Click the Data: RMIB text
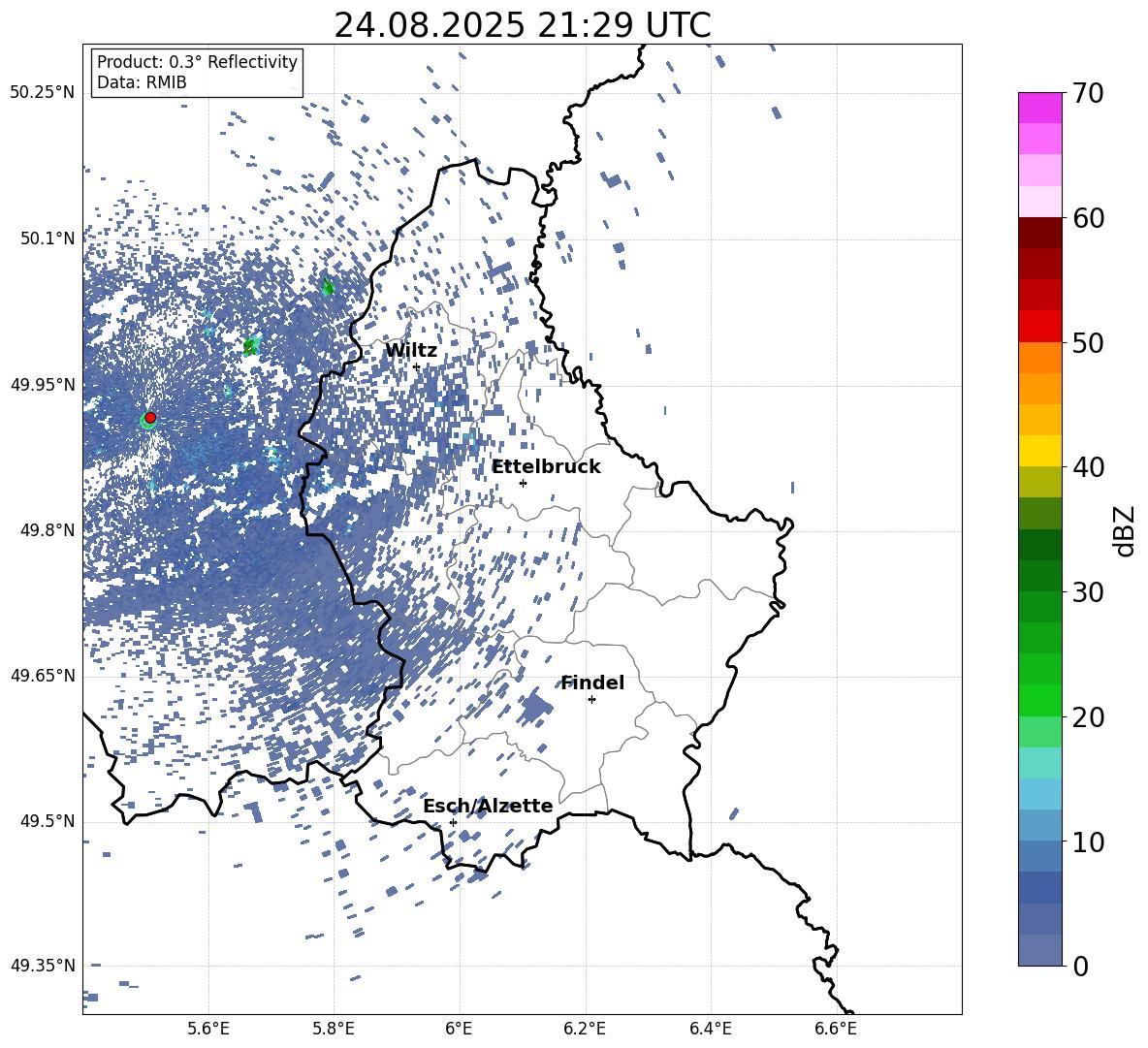Viewport: 1148px width, 1048px height. [x=142, y=82]
